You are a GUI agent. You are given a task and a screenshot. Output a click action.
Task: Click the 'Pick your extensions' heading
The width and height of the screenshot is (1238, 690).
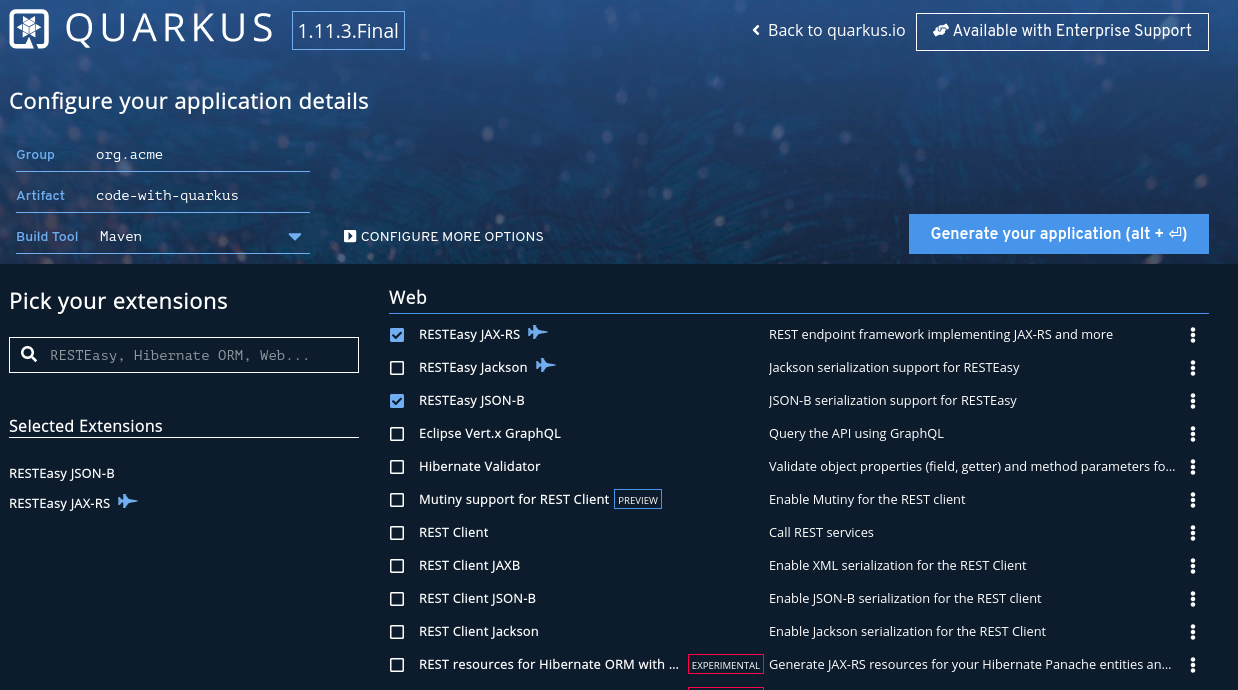click(x=118, y=302)
